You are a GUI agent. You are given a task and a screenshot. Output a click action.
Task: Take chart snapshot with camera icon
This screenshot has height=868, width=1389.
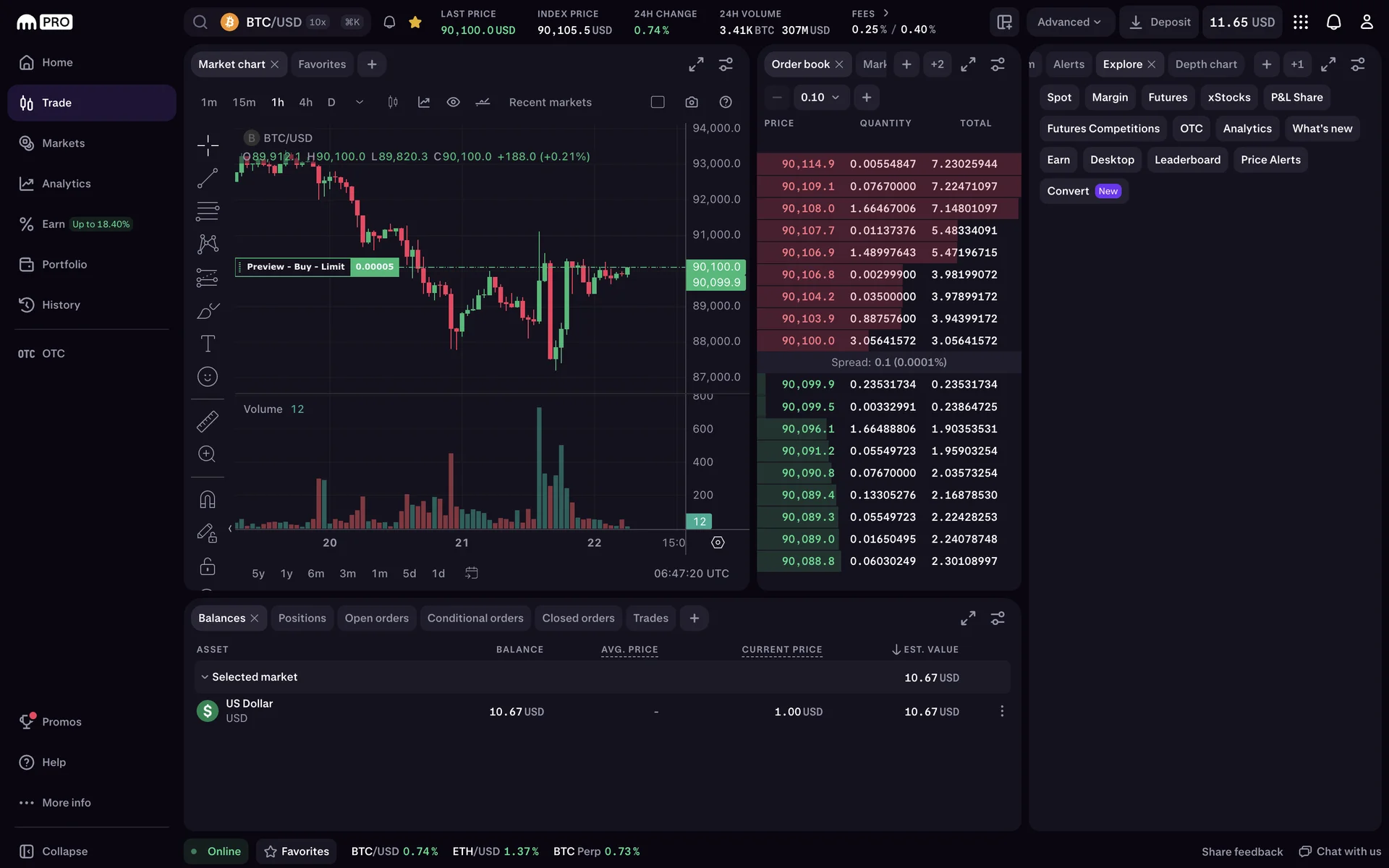click(x=692, y=102)
